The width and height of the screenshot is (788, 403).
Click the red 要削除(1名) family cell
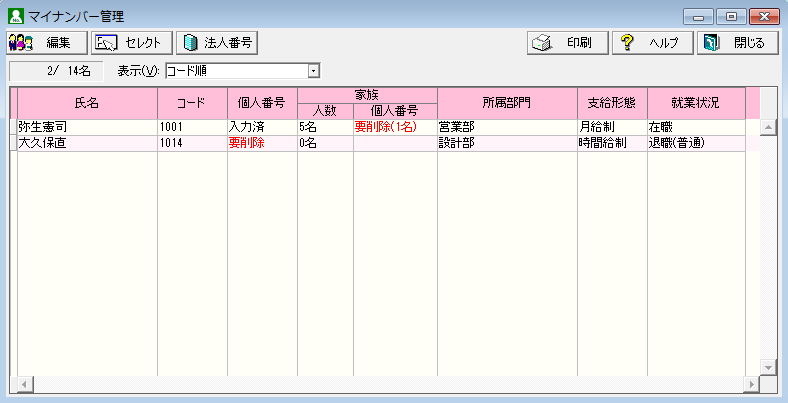[x=395, y=127]
